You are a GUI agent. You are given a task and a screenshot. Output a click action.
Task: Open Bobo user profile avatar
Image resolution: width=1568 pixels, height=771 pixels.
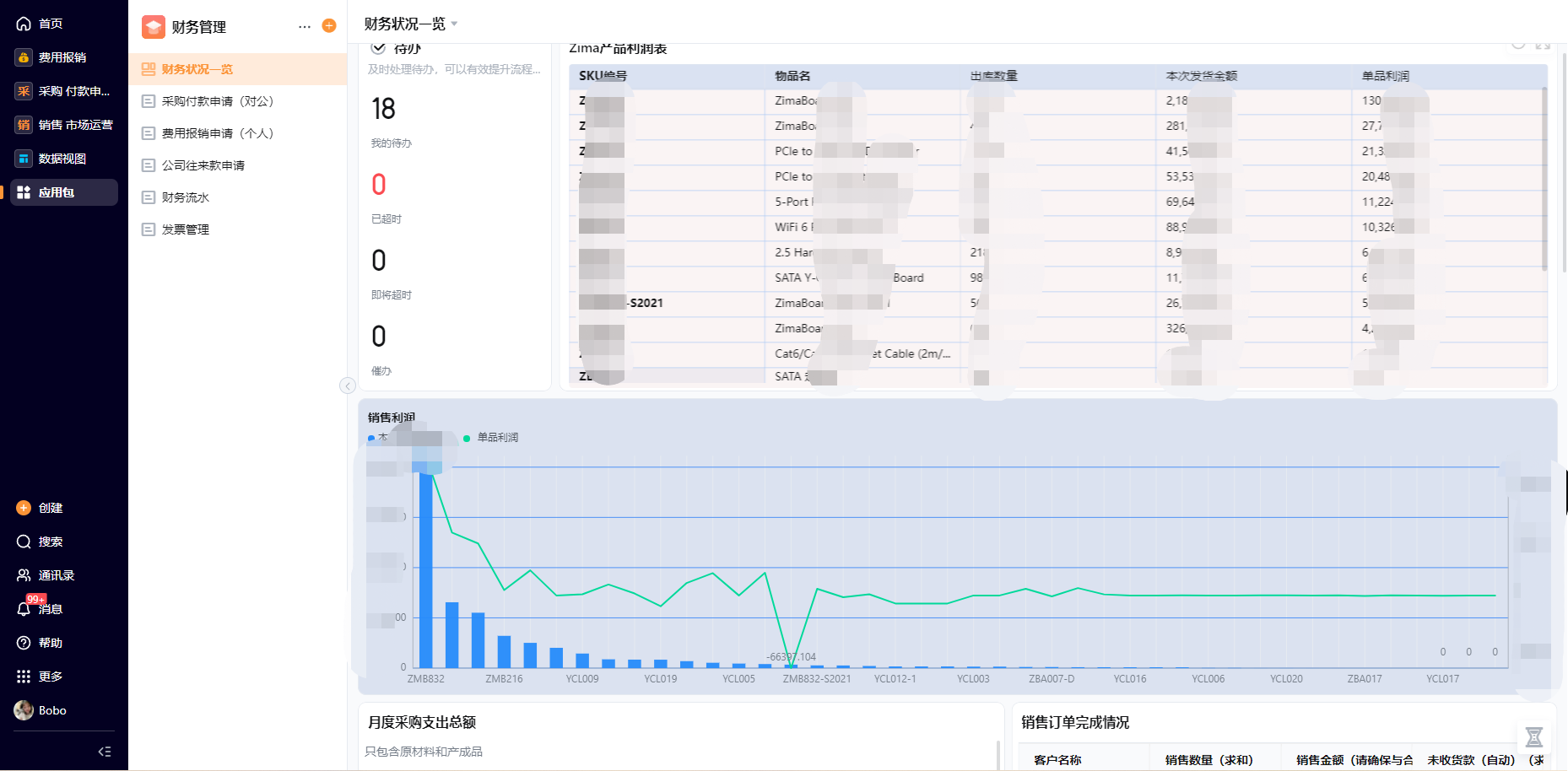click(24, 710)
